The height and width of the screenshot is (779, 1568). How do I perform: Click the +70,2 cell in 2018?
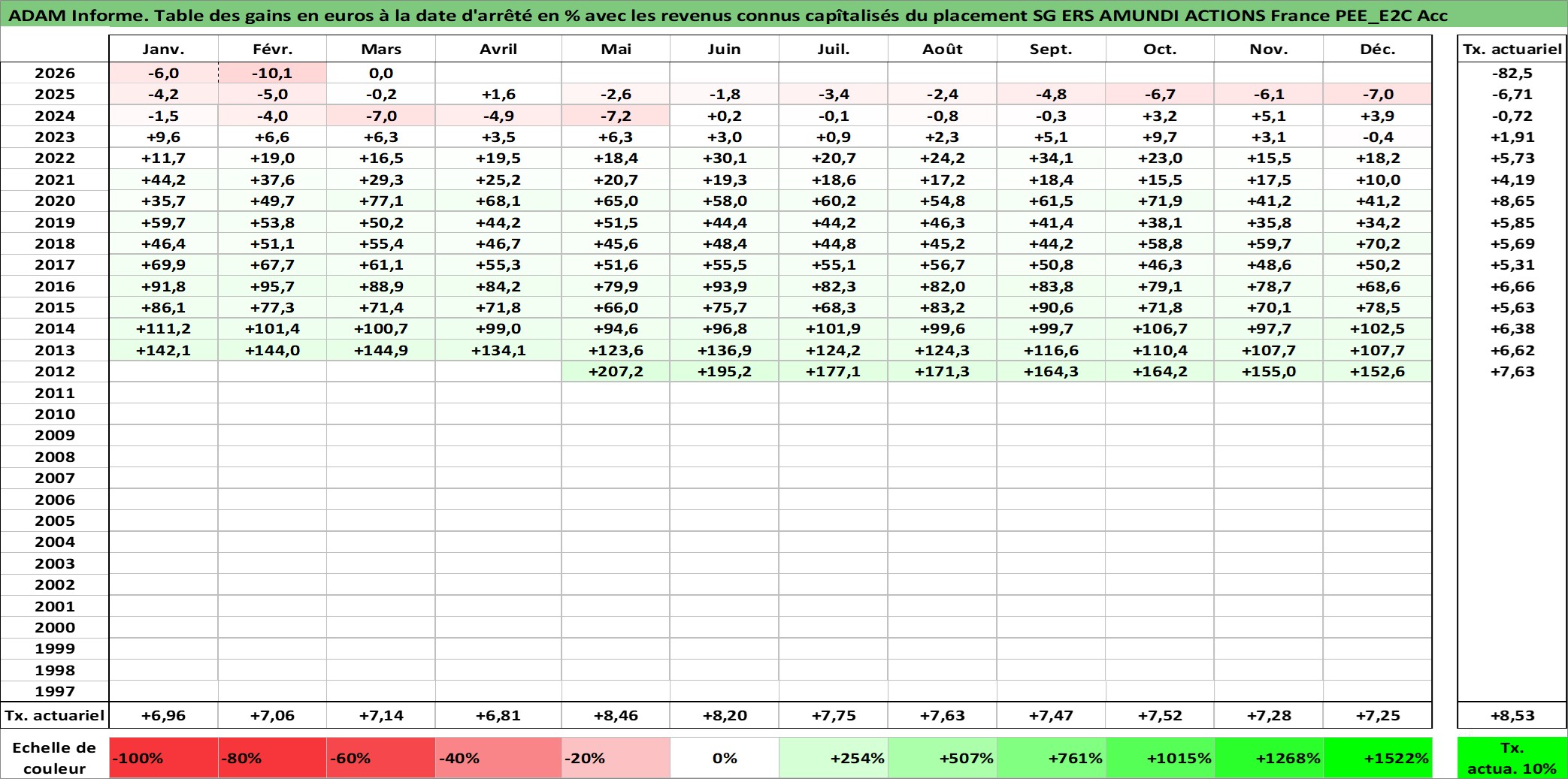1378,243
